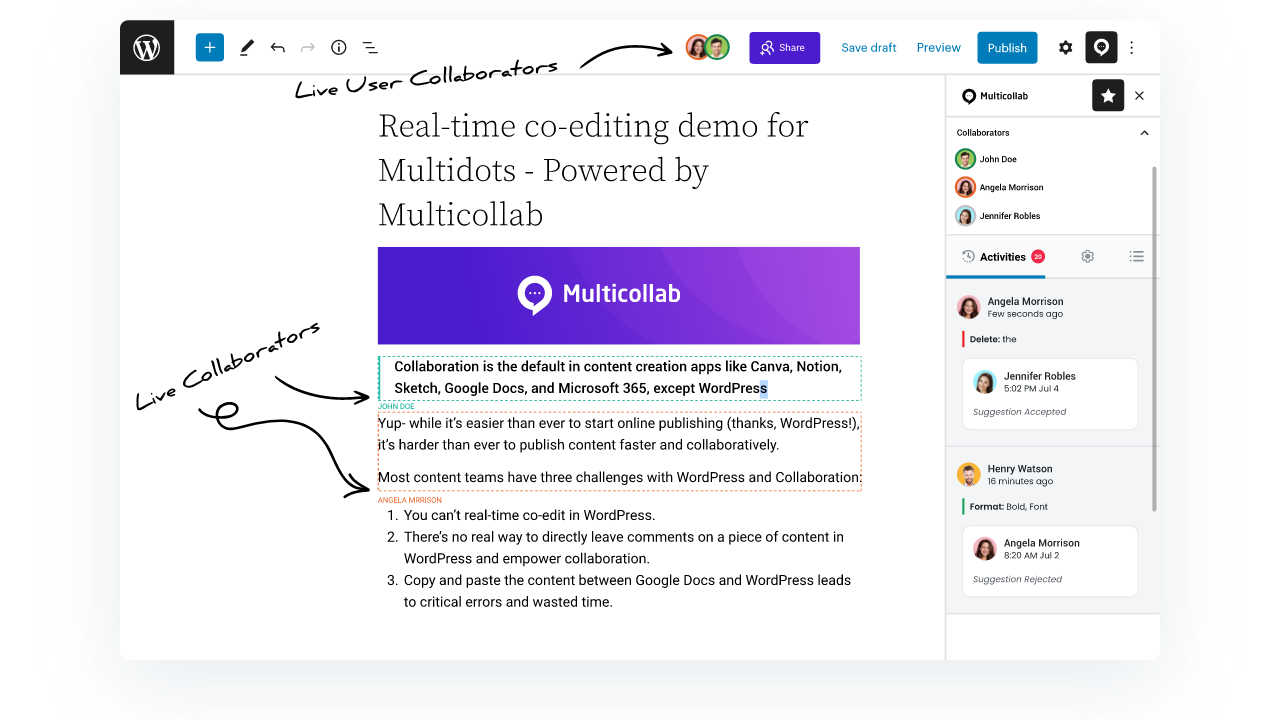The image size is (1280, 720).
Task: Click the WordPress logo icon
Action: (x=147, y=47)
